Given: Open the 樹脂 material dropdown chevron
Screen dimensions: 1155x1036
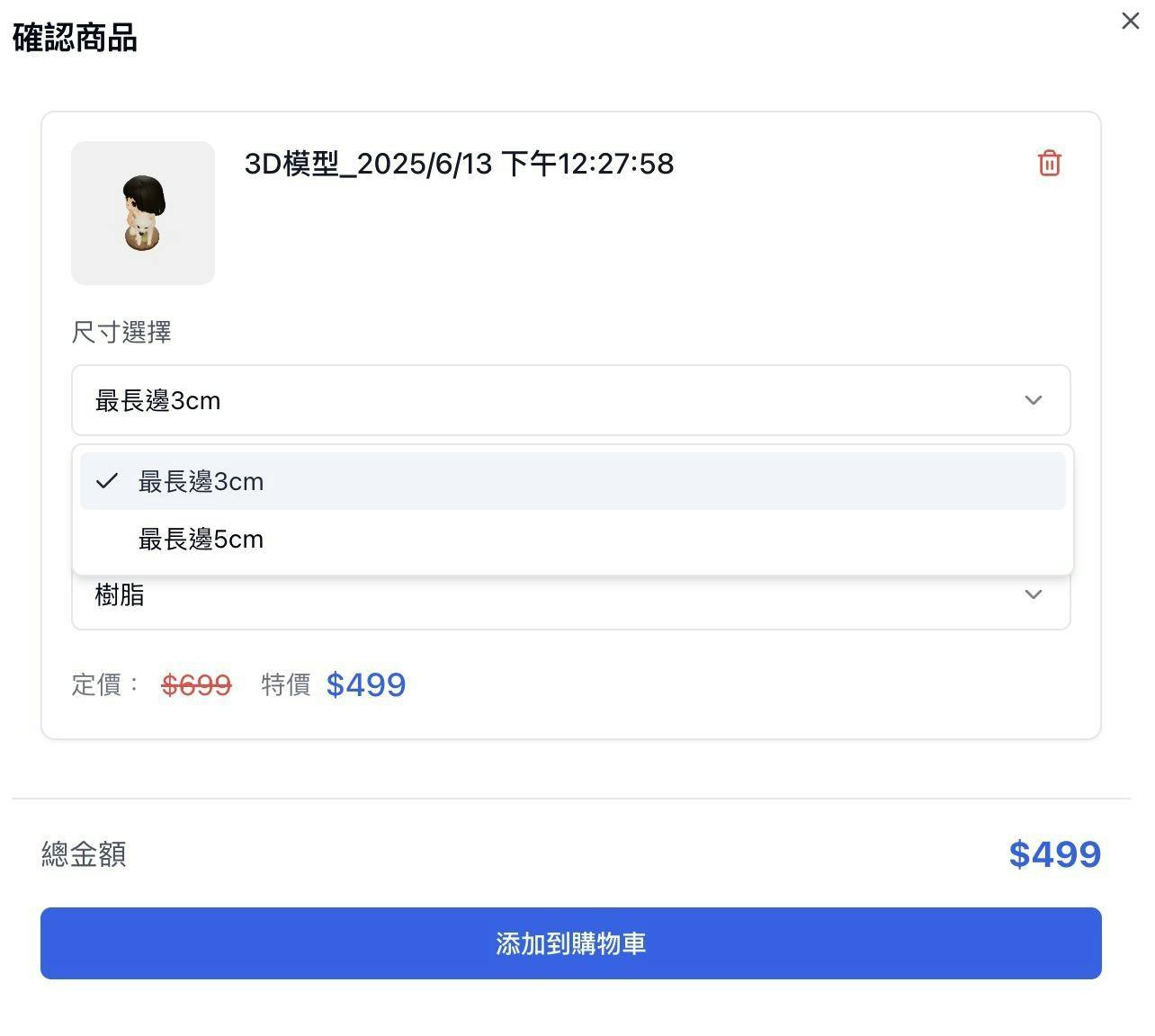Looking at the screenshot, I should (x=1034, y=594).
